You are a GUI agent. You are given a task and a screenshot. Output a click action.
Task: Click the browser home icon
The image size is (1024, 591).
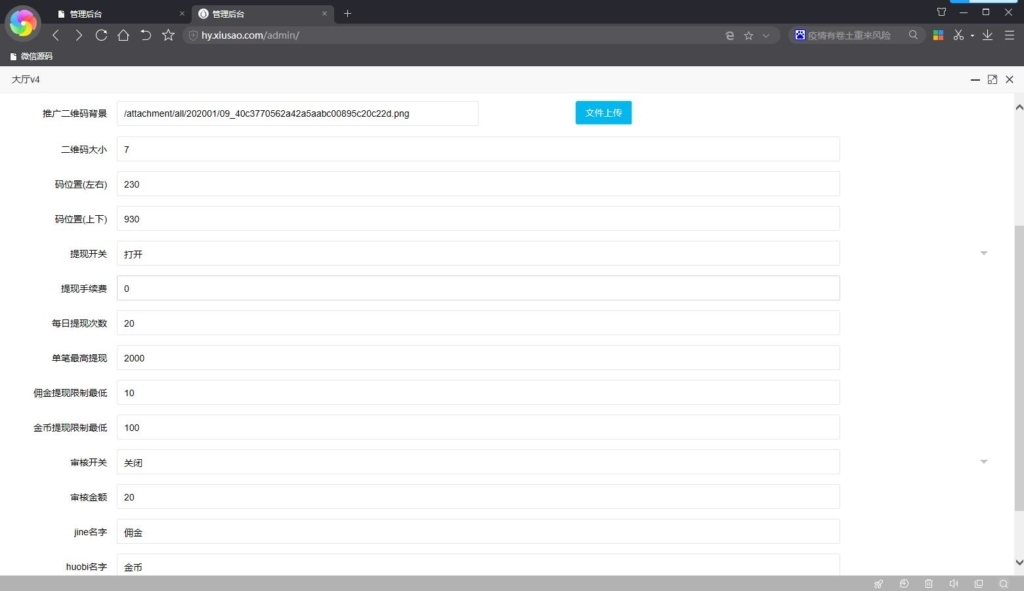pos(123,35)
